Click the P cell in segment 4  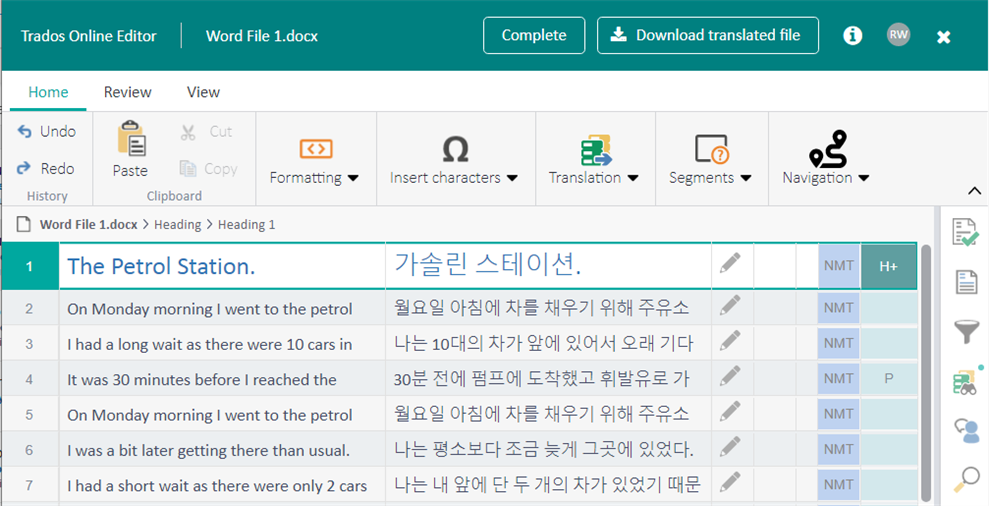tap(889, 379)
